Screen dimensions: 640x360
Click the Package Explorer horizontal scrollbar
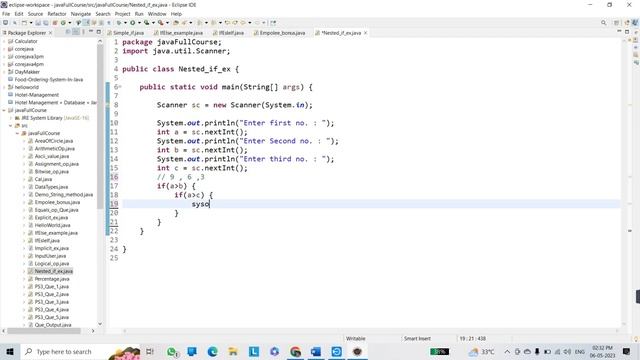coord(44,331)
